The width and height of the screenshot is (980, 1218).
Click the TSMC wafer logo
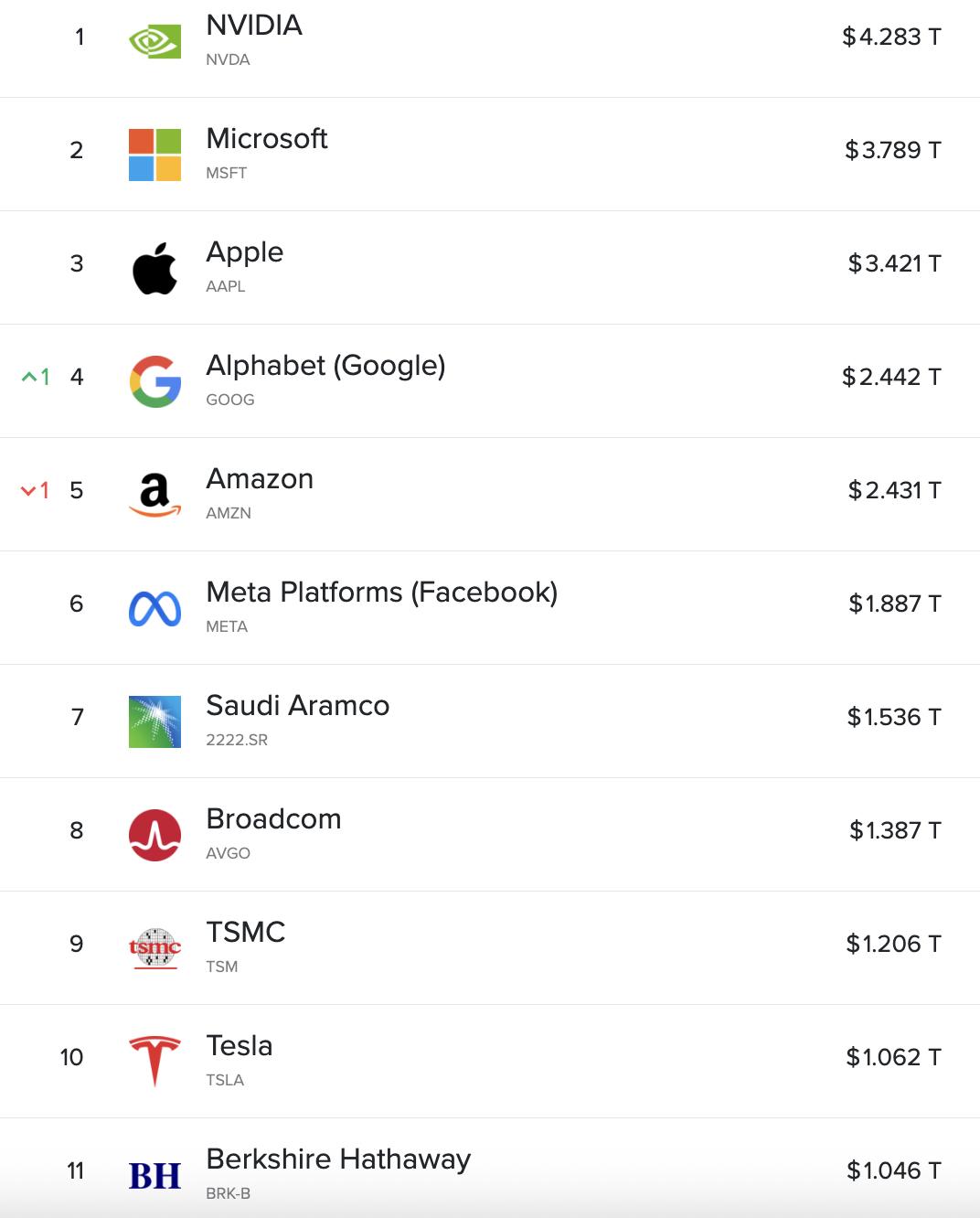(x=154, y=948)
